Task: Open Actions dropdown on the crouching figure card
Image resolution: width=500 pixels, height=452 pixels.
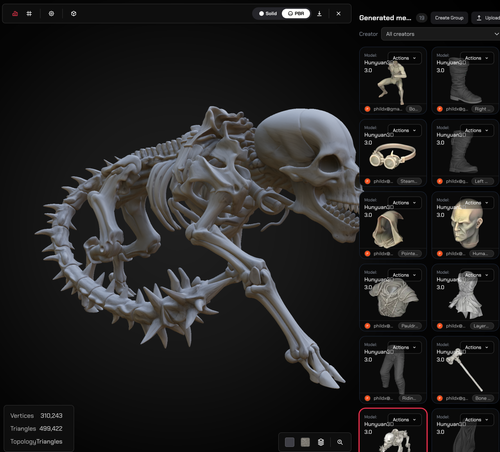Action: click(x=404, y=58)
